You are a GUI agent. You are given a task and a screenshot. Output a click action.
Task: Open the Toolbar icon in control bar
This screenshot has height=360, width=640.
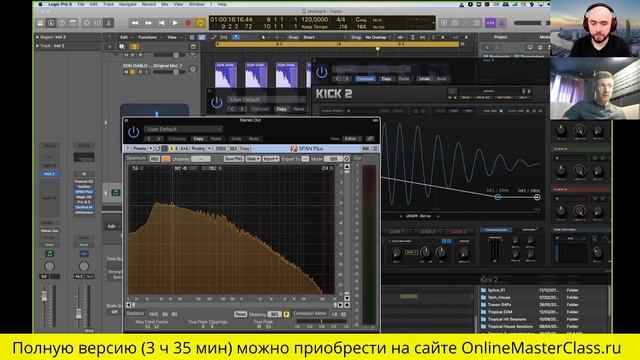point(73,23)
